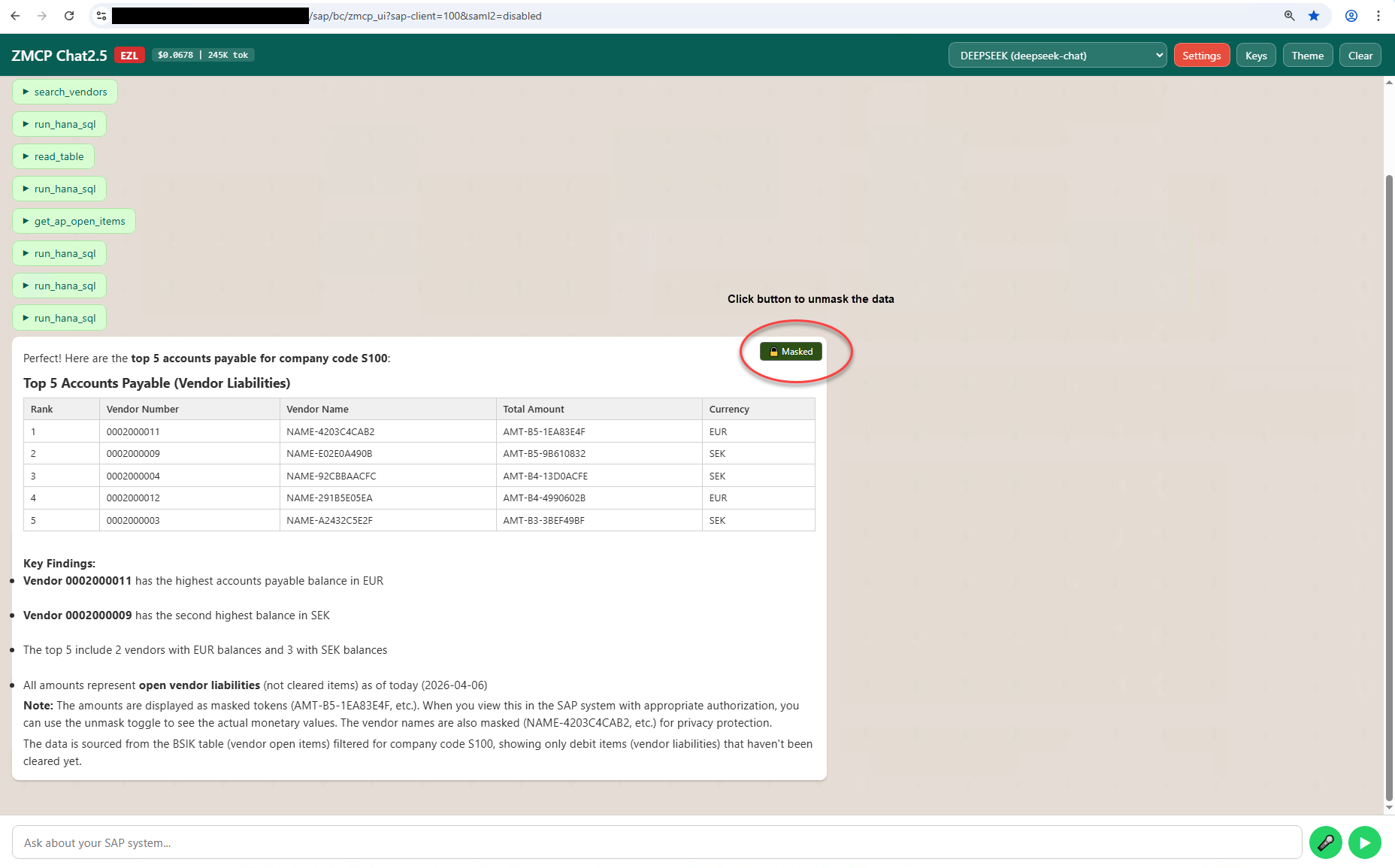Click vendor number 0002000011 cell

(189, 431)
